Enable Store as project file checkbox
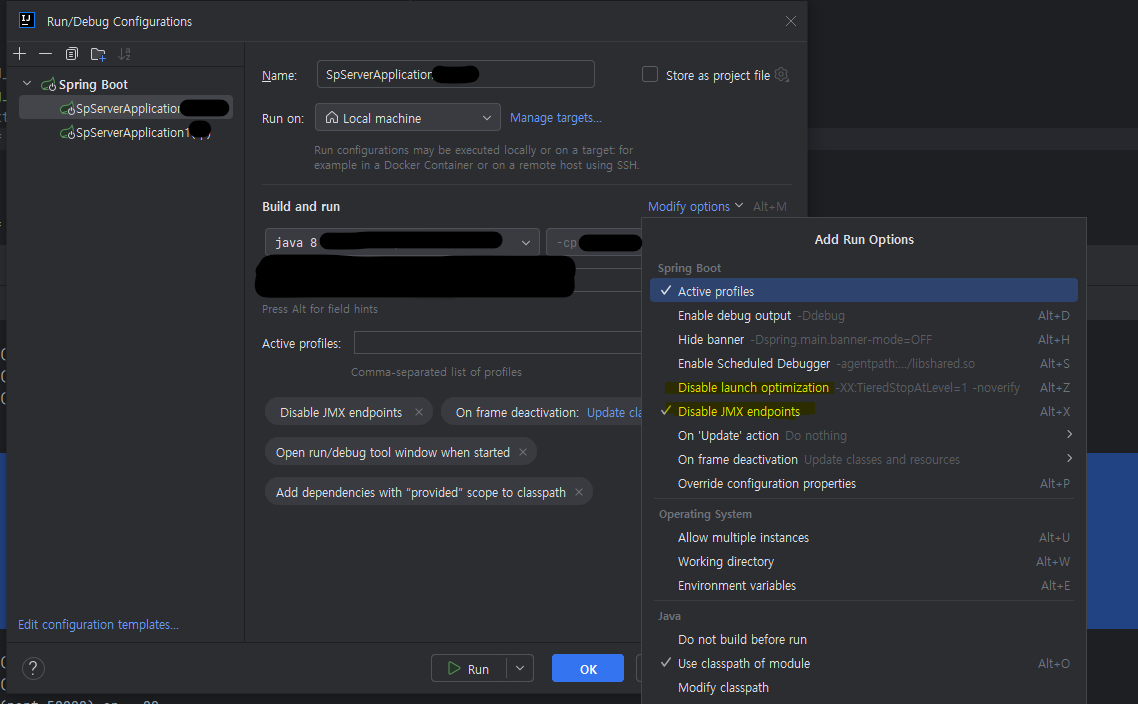1138x704 pixels. point(650,75)
